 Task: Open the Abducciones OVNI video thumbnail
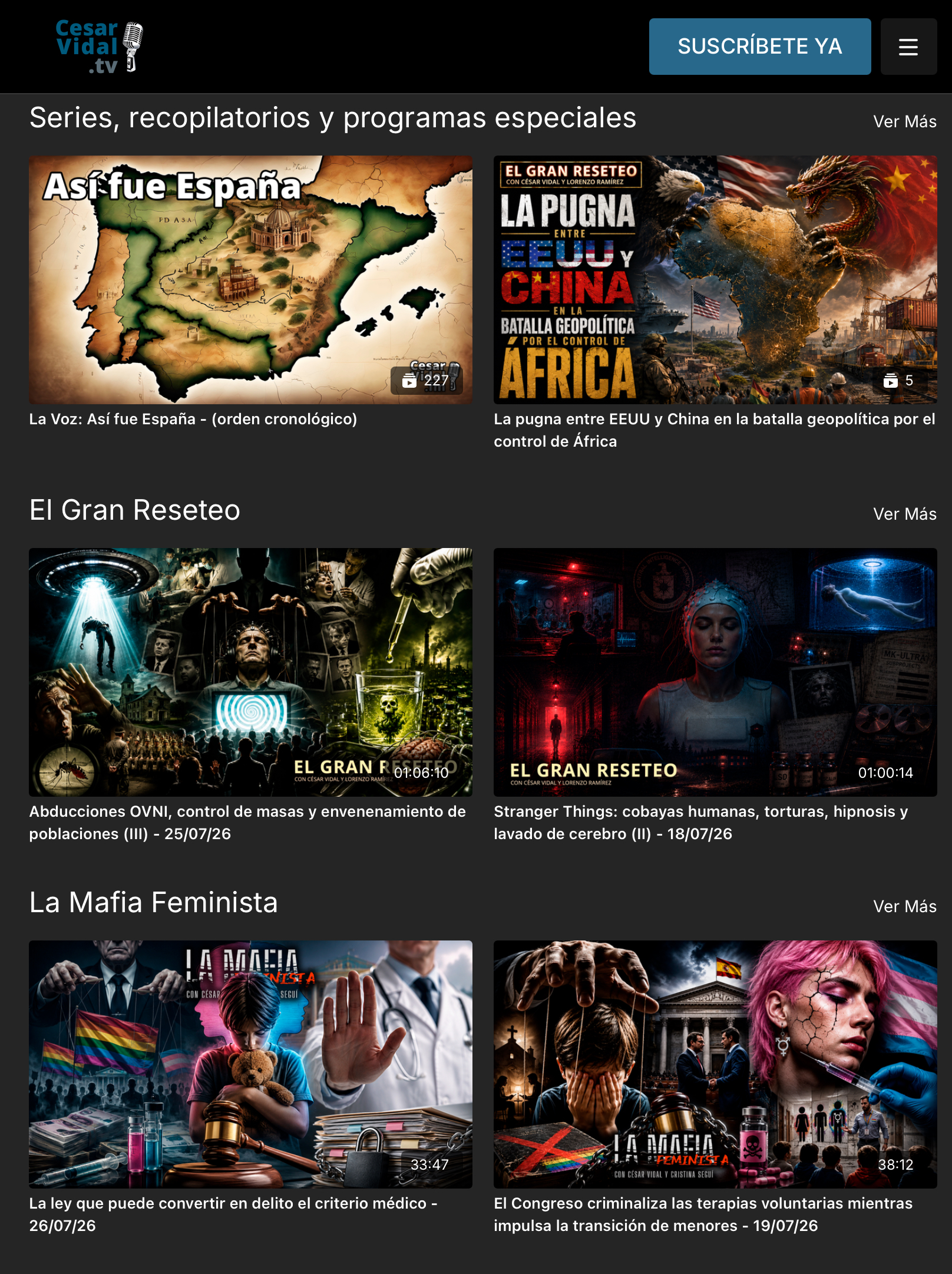251,672
